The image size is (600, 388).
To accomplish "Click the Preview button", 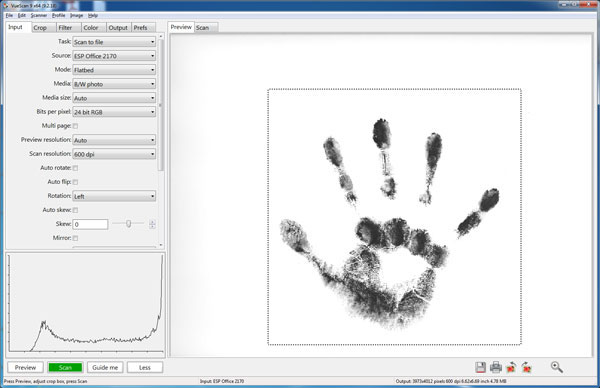I will (25, 367).
